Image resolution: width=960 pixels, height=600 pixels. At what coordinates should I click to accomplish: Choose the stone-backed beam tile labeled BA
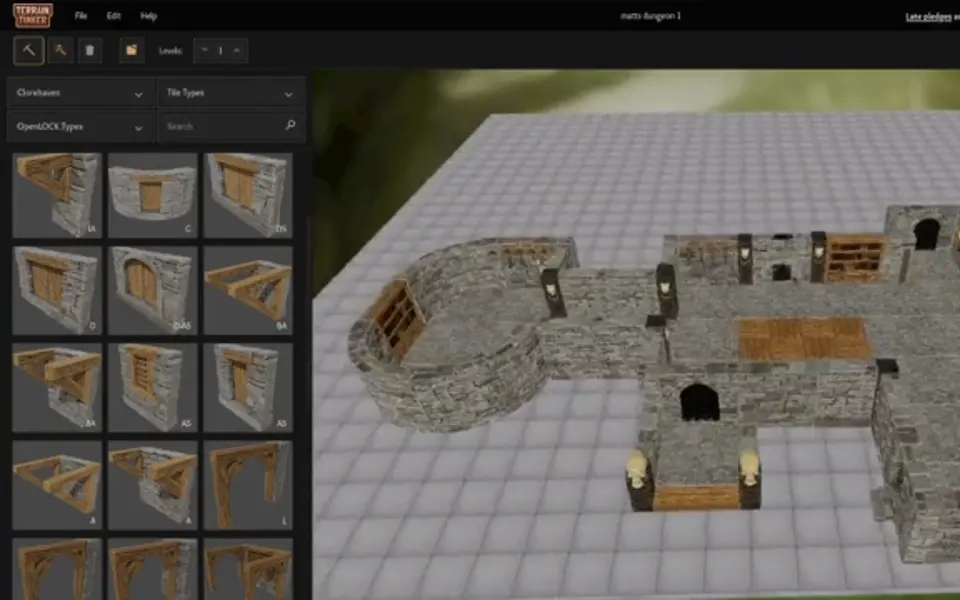57,387
